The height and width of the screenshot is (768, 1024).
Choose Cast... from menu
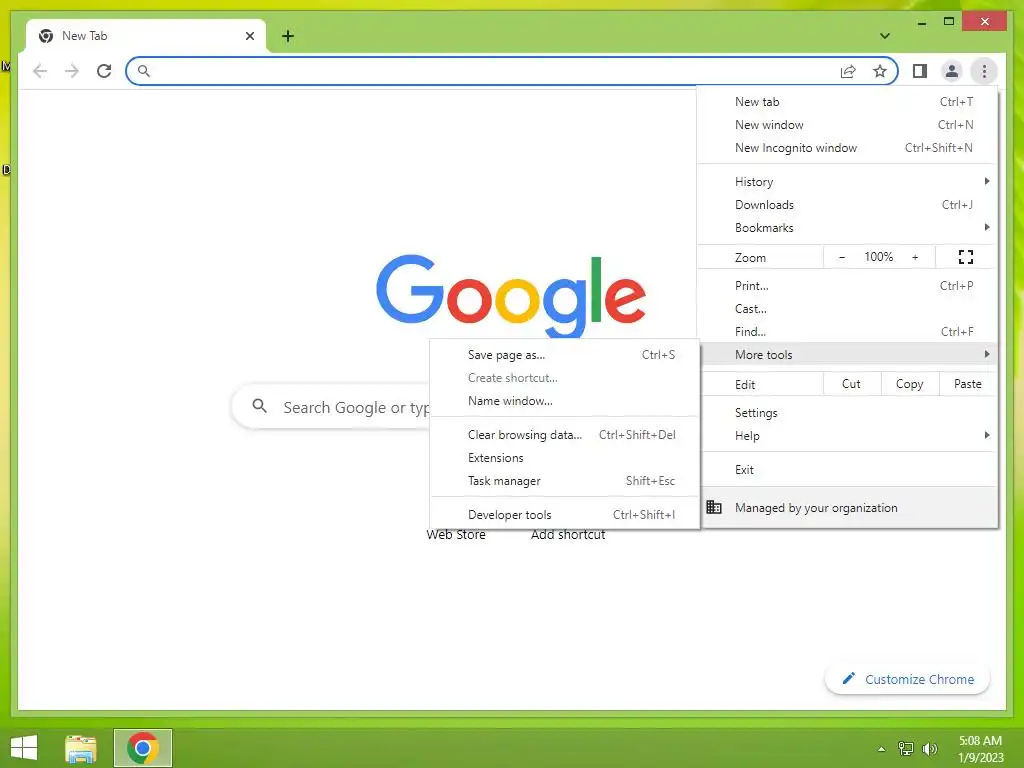(x=847, y=308)
